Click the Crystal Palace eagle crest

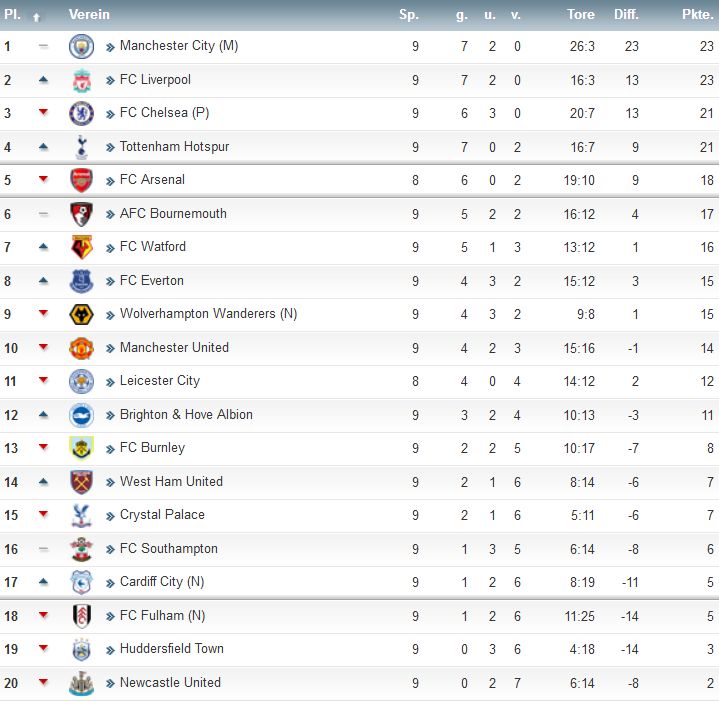tap(81, 516)
